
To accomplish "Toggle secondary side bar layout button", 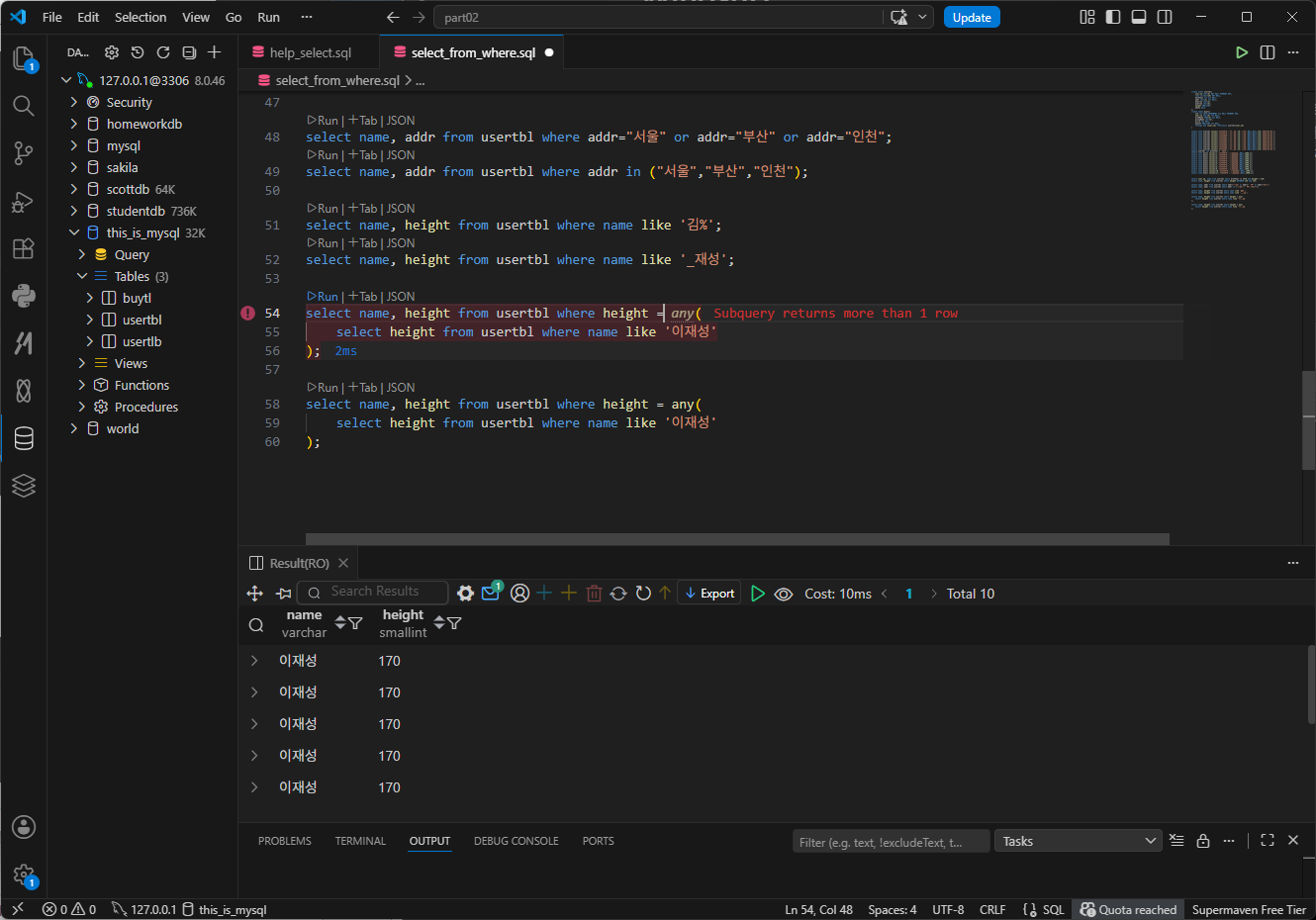I will (x=1165, y=17).
